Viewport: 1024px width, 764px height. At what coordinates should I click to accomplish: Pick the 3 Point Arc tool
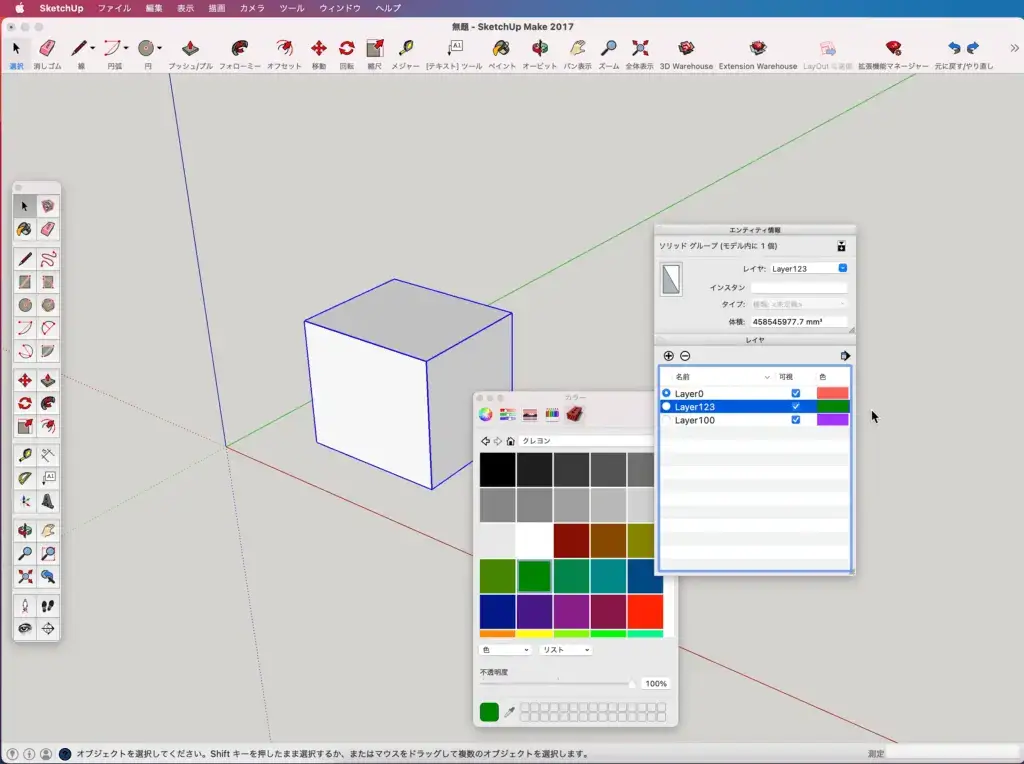[x=25, y=351]
